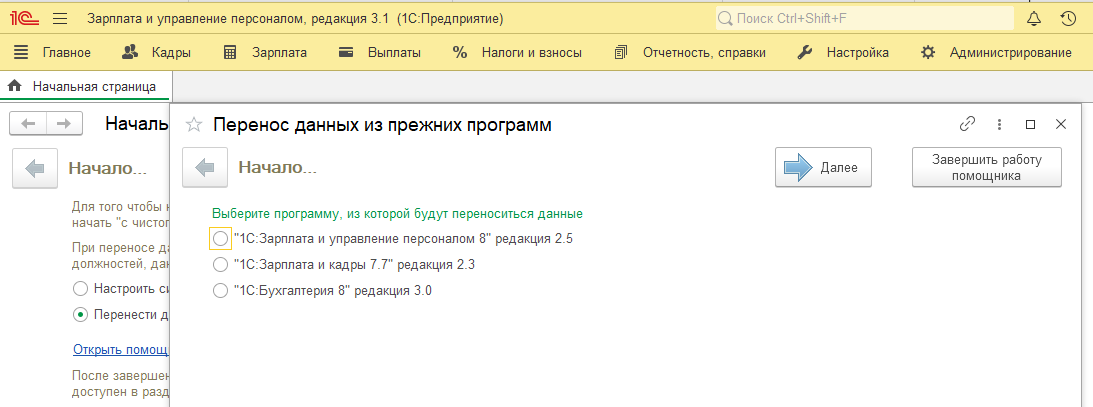Screen dimensions: 1093x407
Task: Open the Отчетность, справки section
Action: pyautogui.click(x=689, y=52)
